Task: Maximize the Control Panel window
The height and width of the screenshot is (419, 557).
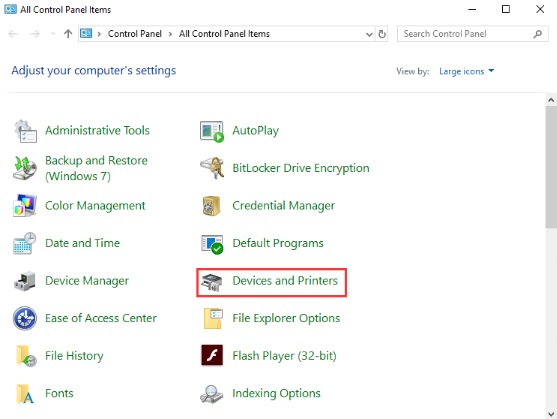Action: pyautogui.click(x=506, y=9)
